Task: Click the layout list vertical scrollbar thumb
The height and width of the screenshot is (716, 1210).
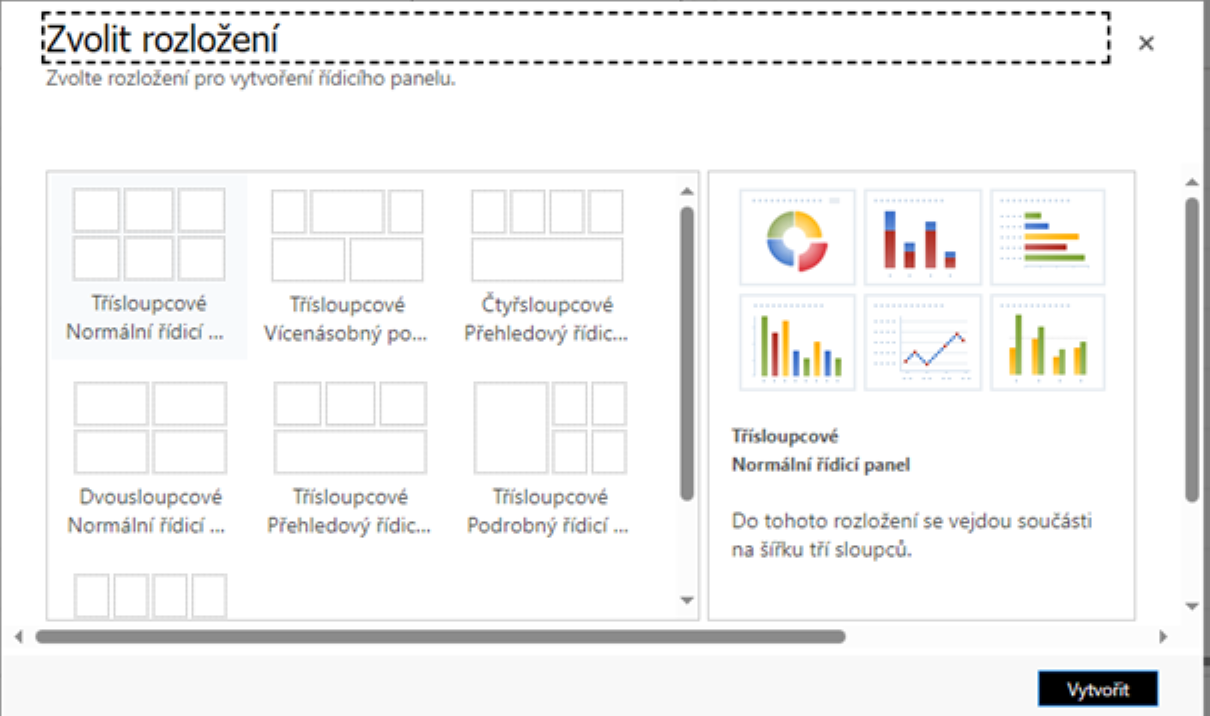Action: (687, 350)
